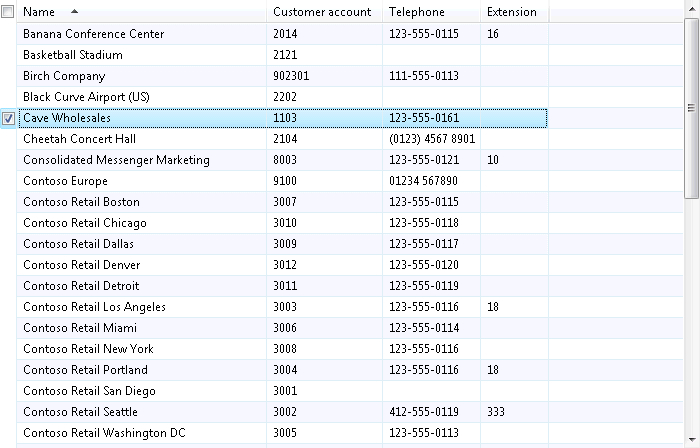Select Contoso Retail Seattle row
The height and width of the screenshot is (448, 700).
(350, 411)
